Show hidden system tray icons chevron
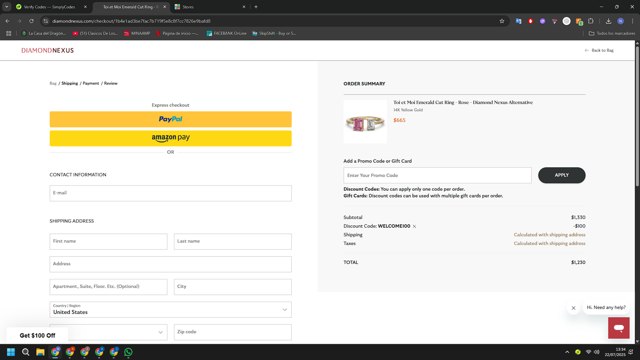 pos(567,352)
